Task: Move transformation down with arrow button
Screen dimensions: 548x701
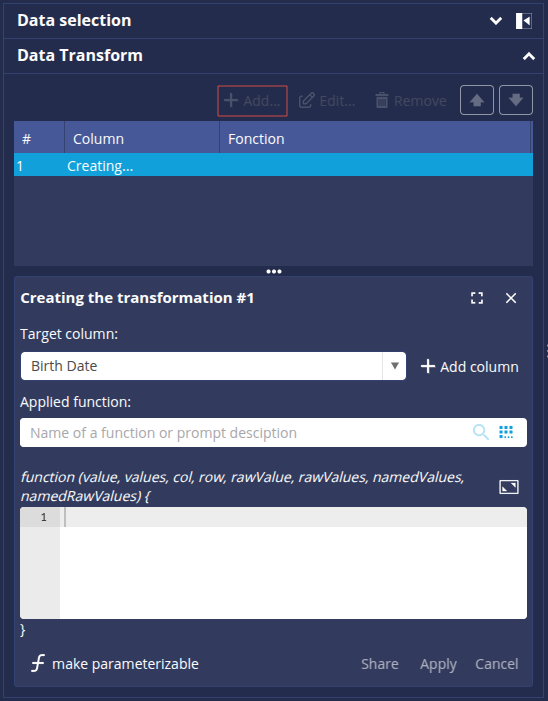Action: pos(515,100)
